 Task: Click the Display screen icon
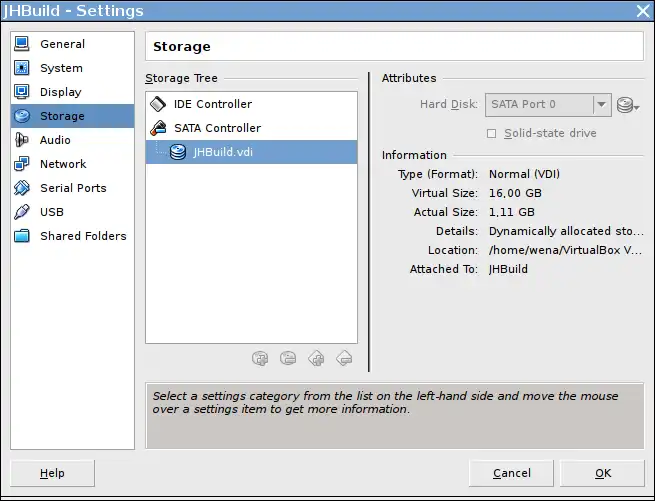[x=22, y=92]
